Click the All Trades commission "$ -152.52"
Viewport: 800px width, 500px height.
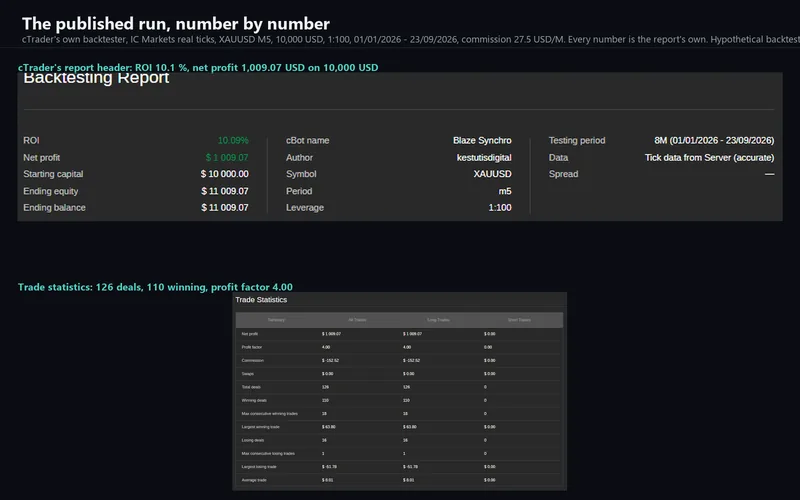coord(330,360)
